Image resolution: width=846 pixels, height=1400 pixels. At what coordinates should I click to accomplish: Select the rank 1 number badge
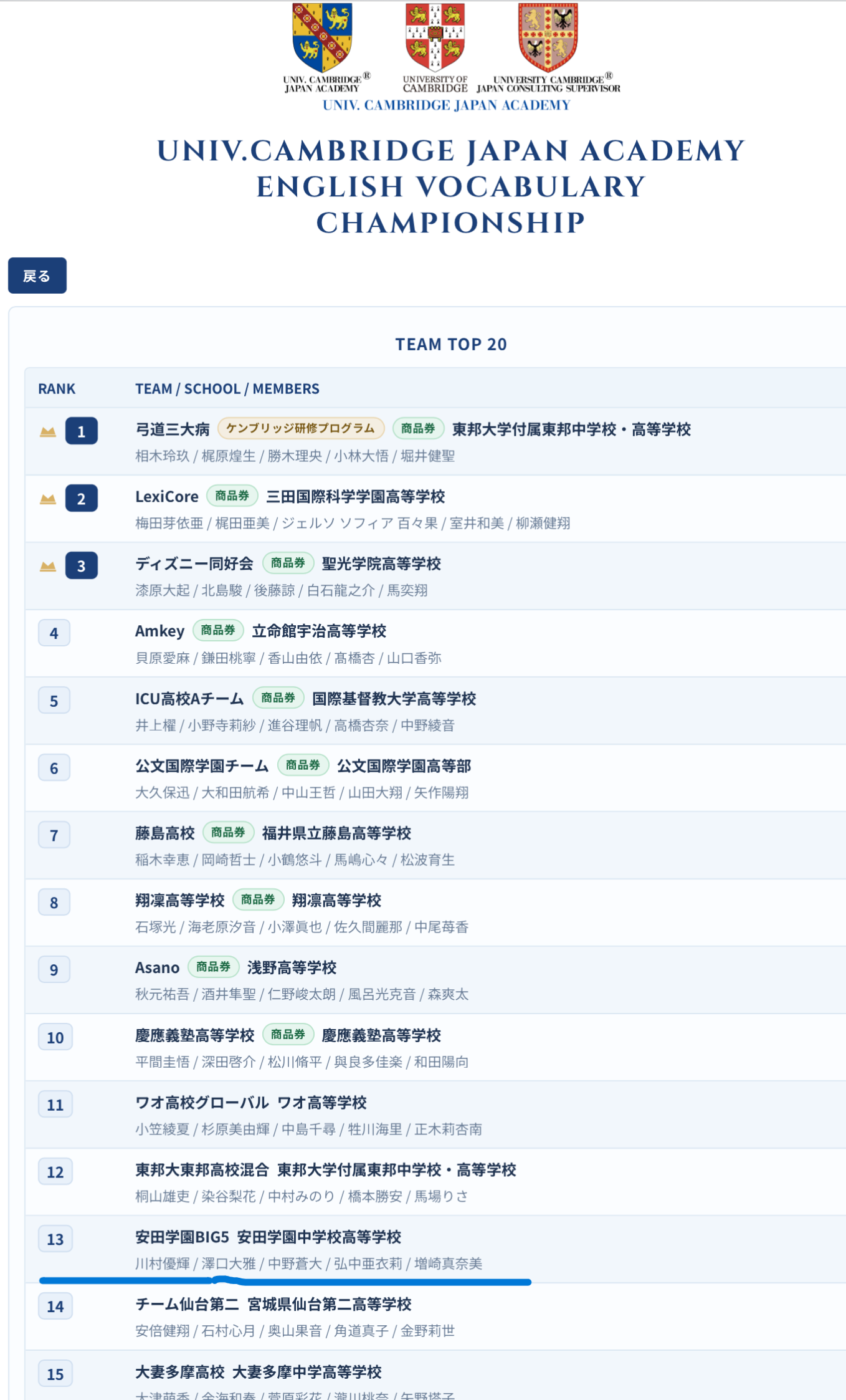tap(81, 431)
